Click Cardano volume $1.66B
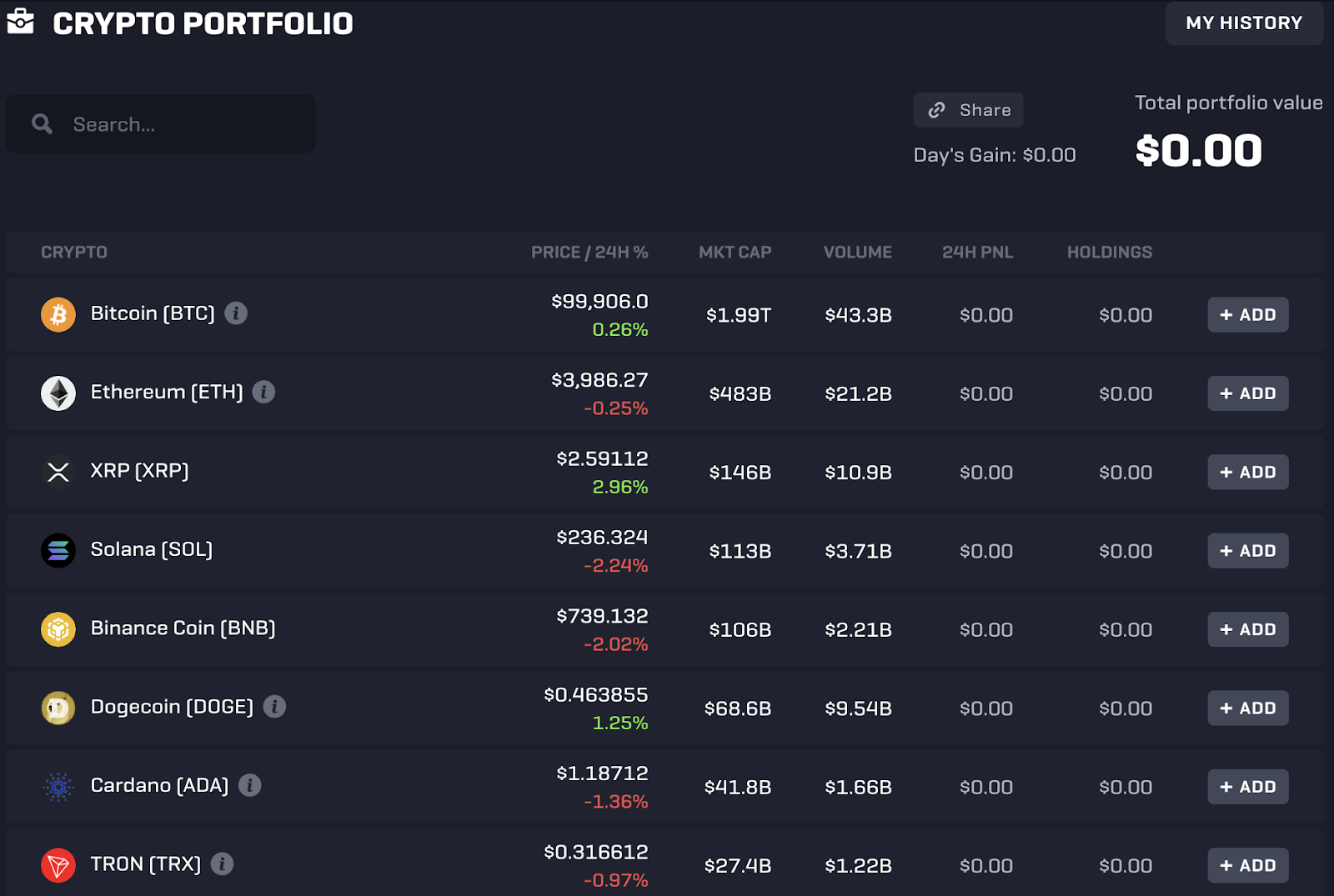1334x896 pixels. coord(858,787)
